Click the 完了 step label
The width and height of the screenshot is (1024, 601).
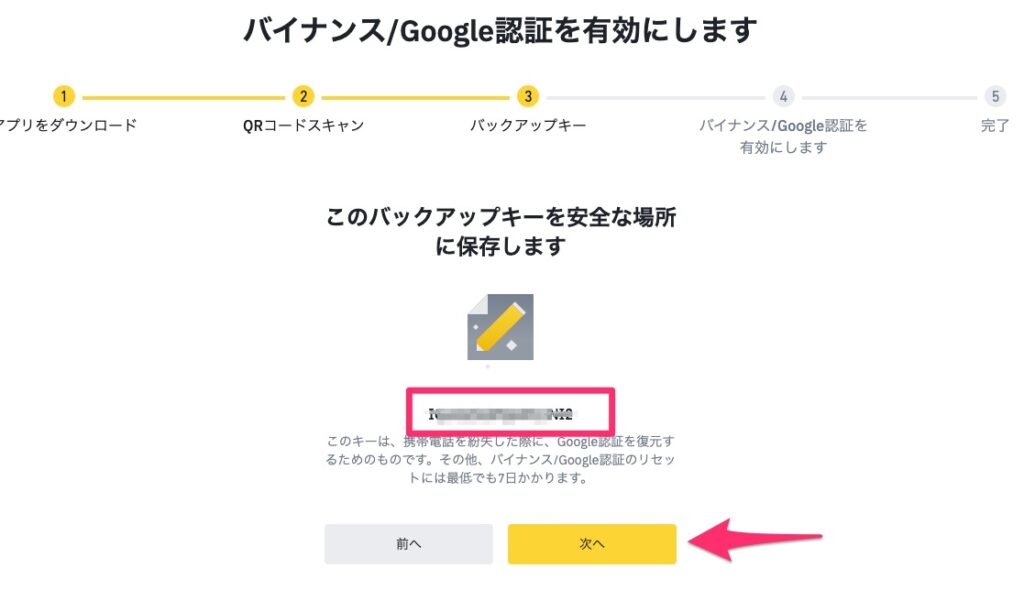(995, 125)
